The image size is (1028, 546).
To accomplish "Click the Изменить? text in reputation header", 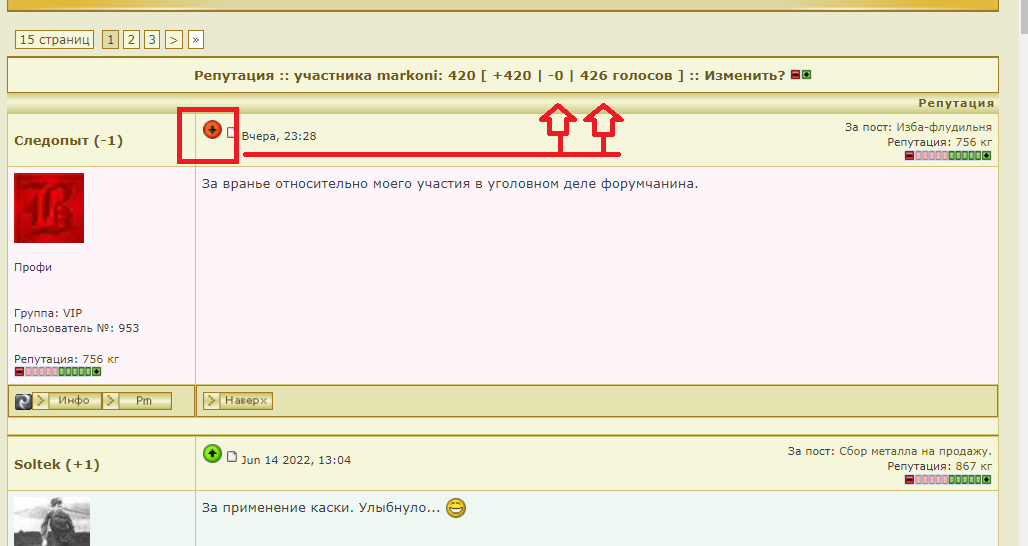I will [x=745, y=75].
